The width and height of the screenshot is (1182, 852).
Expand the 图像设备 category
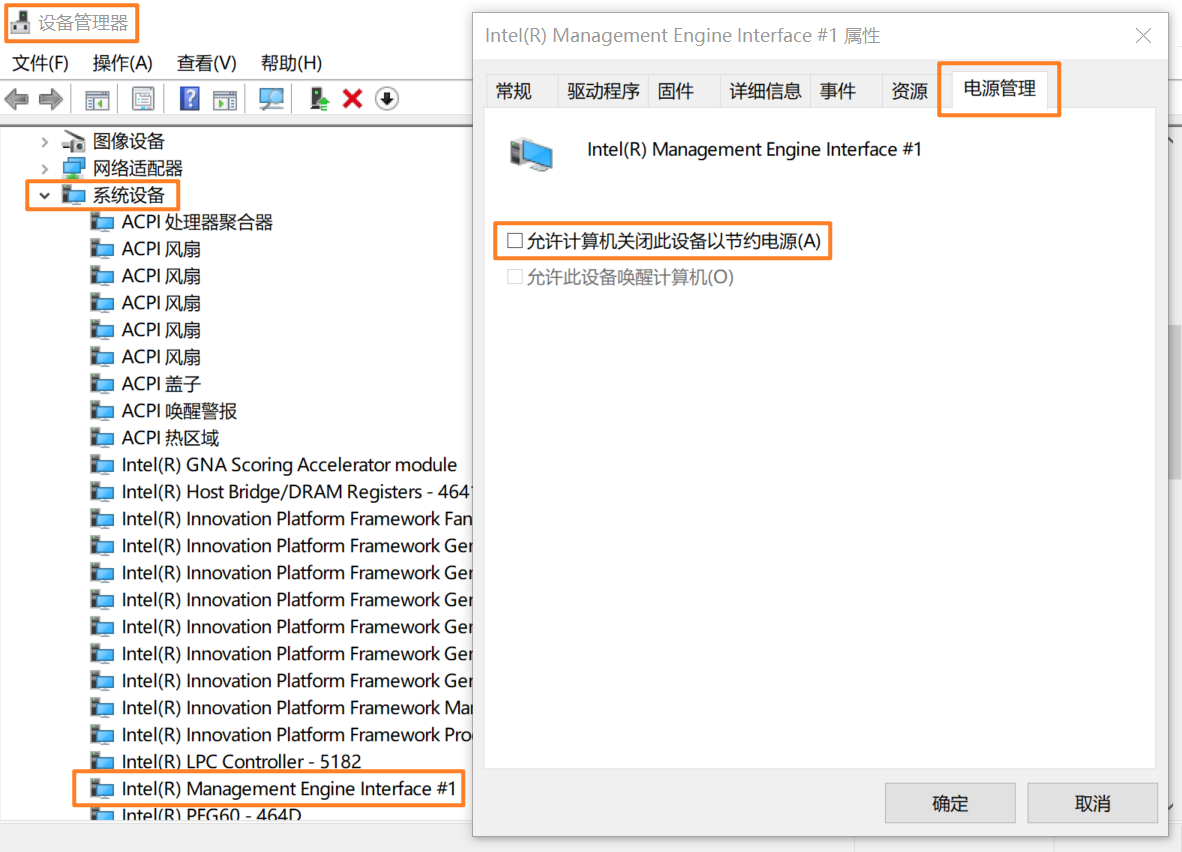[x=44, y=141]
